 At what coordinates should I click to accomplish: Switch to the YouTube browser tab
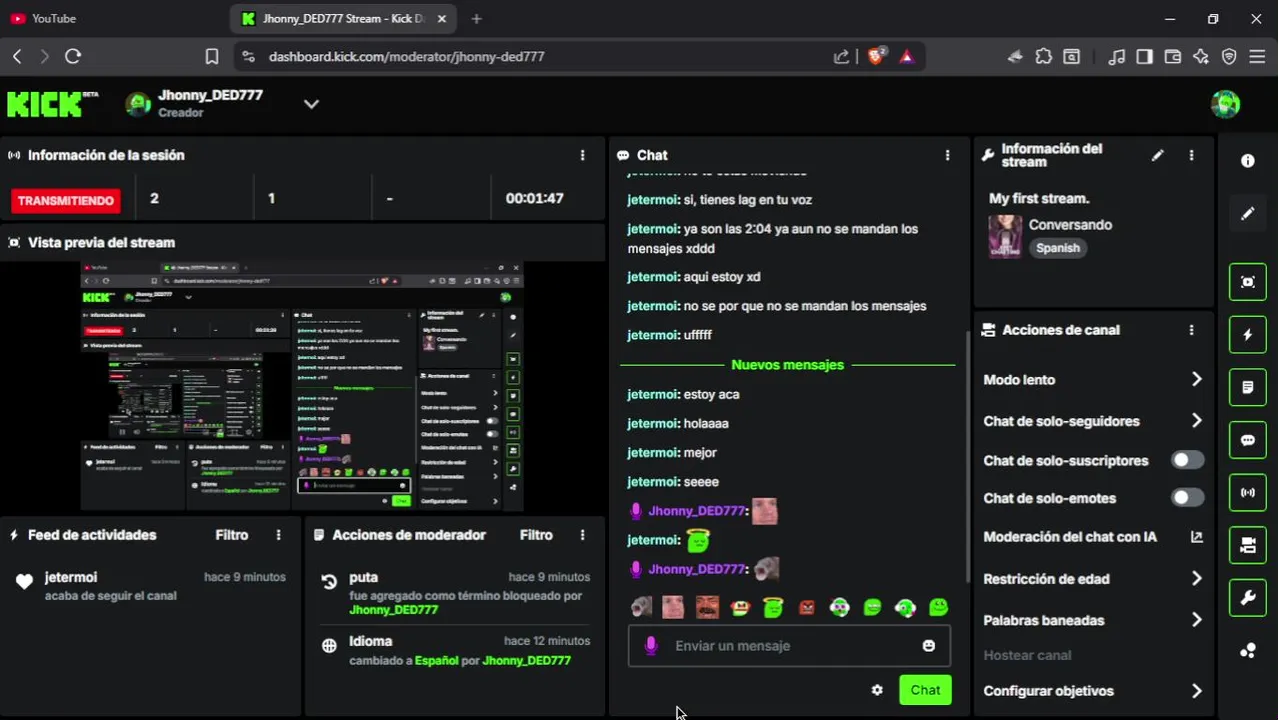[x=115, y=18]
